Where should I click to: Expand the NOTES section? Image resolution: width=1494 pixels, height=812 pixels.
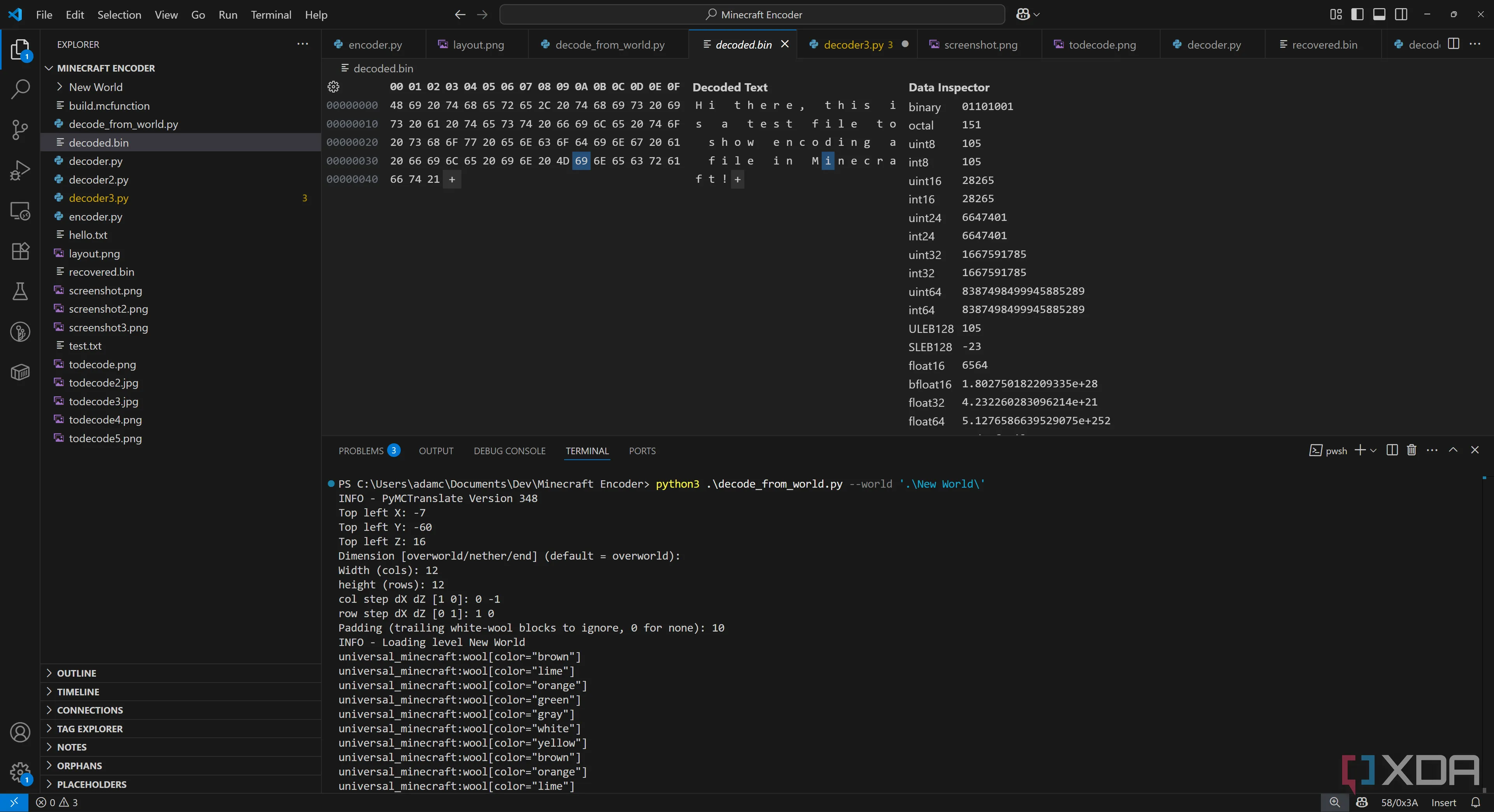[181, 747]
